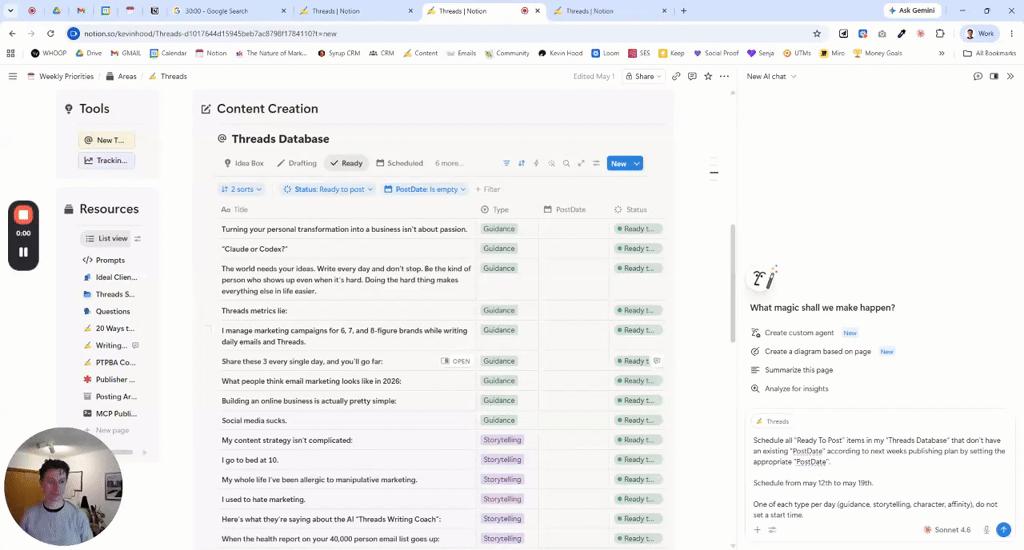Open row "Claude or Codex?"
The height and width of the screenshot is (550, 1024).
tap(254, 249)
